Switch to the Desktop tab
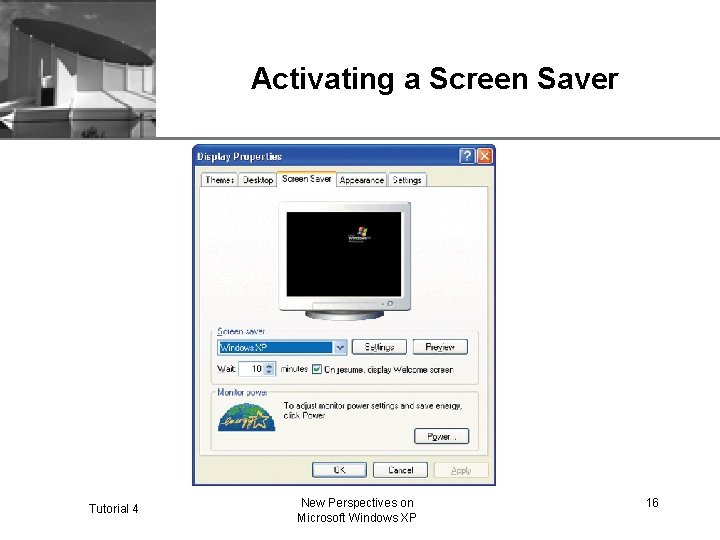 (258, 180)
